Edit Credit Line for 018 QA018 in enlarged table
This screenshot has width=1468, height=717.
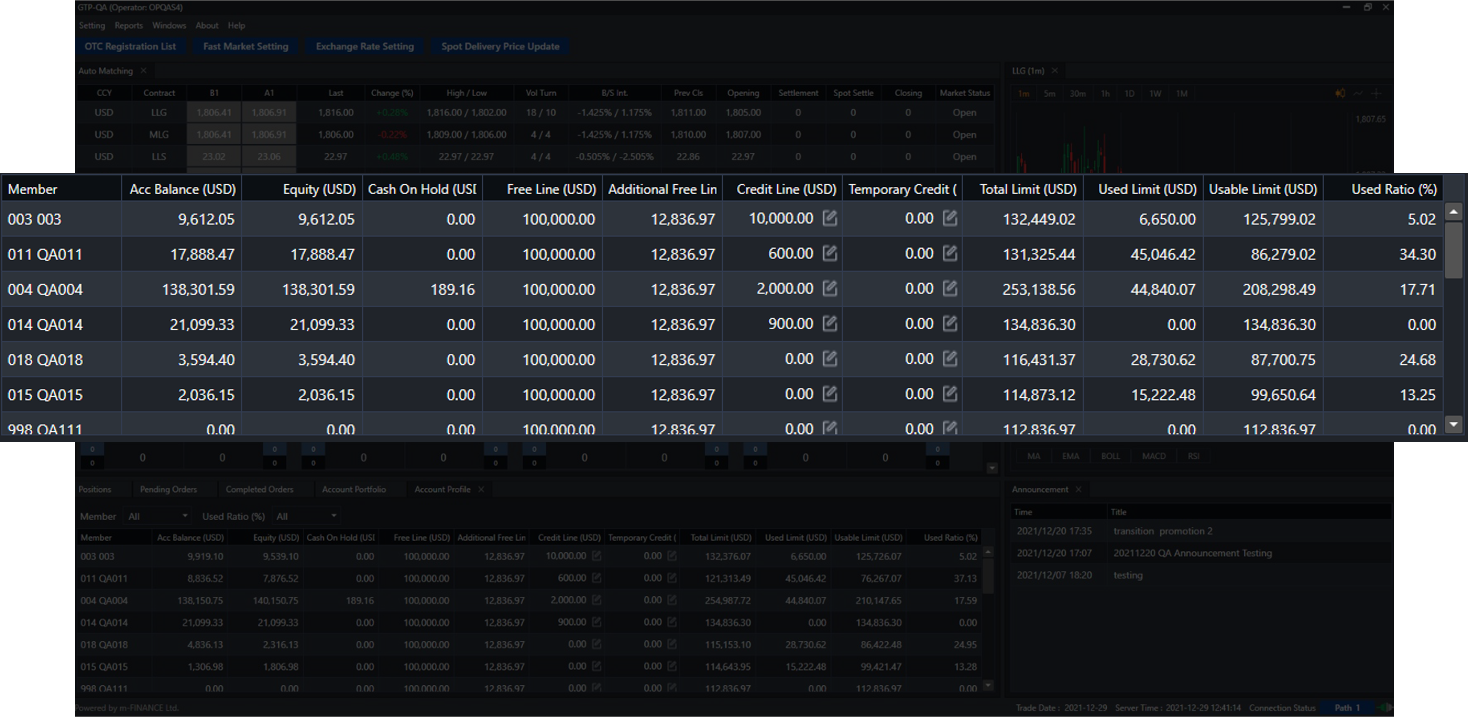829,359
